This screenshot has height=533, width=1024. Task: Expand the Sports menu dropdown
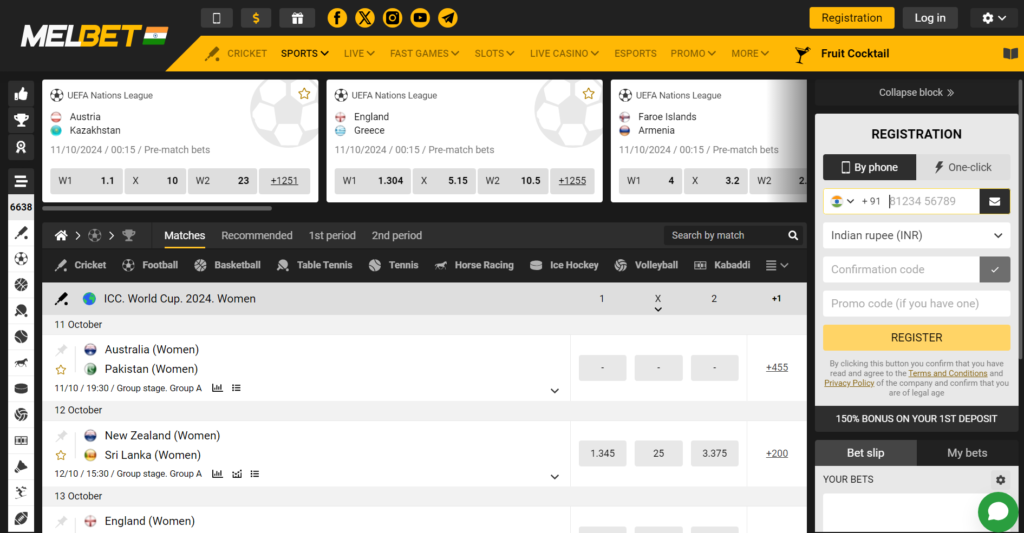coord(305,54)
